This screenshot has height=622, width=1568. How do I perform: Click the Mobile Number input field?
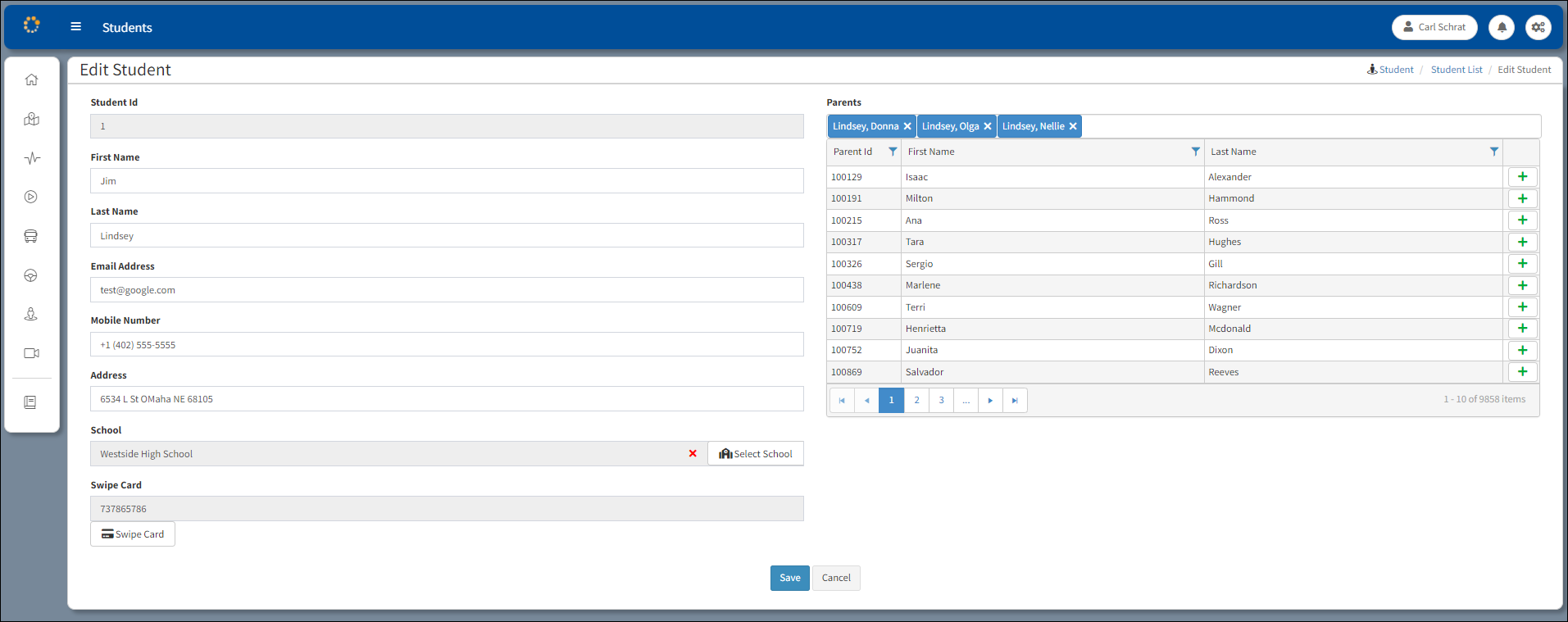coord(447,345)
